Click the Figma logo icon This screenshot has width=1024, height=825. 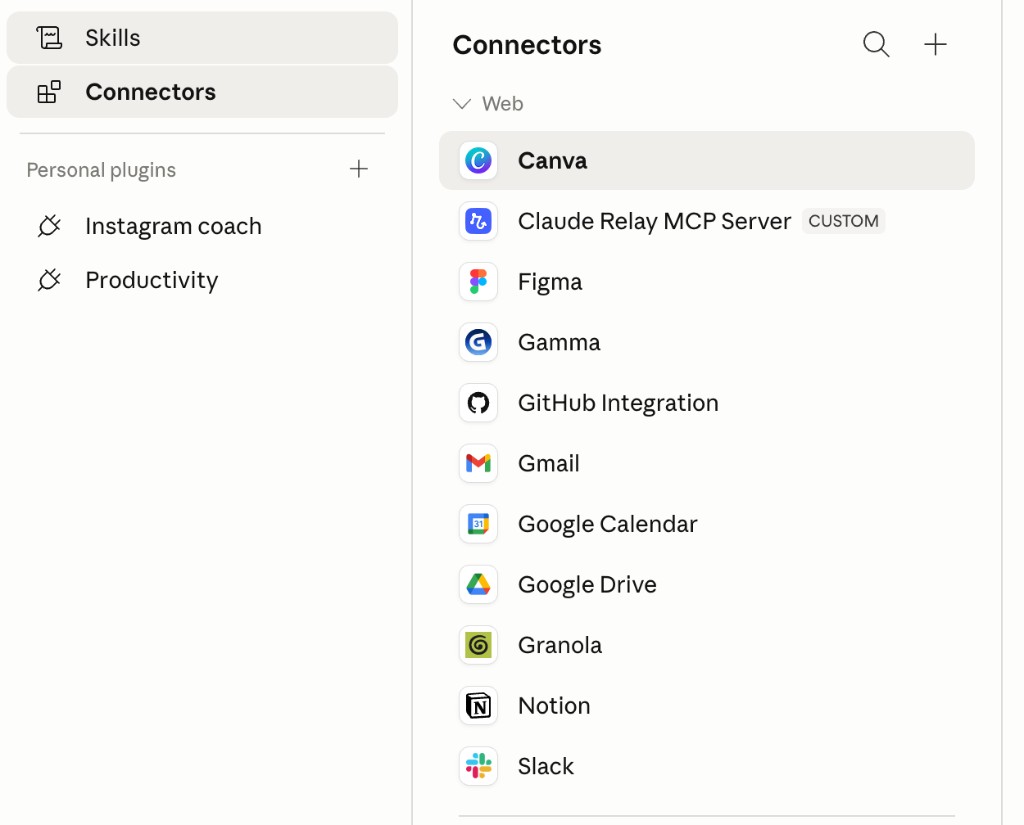click(x=478, y=282)
